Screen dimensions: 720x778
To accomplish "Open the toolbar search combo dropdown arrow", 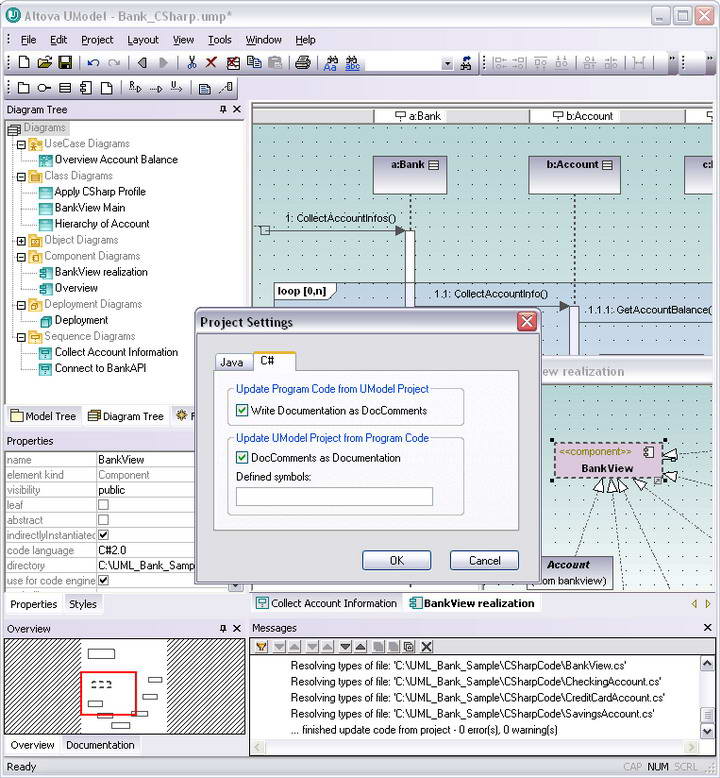I will tap(447, 64).
